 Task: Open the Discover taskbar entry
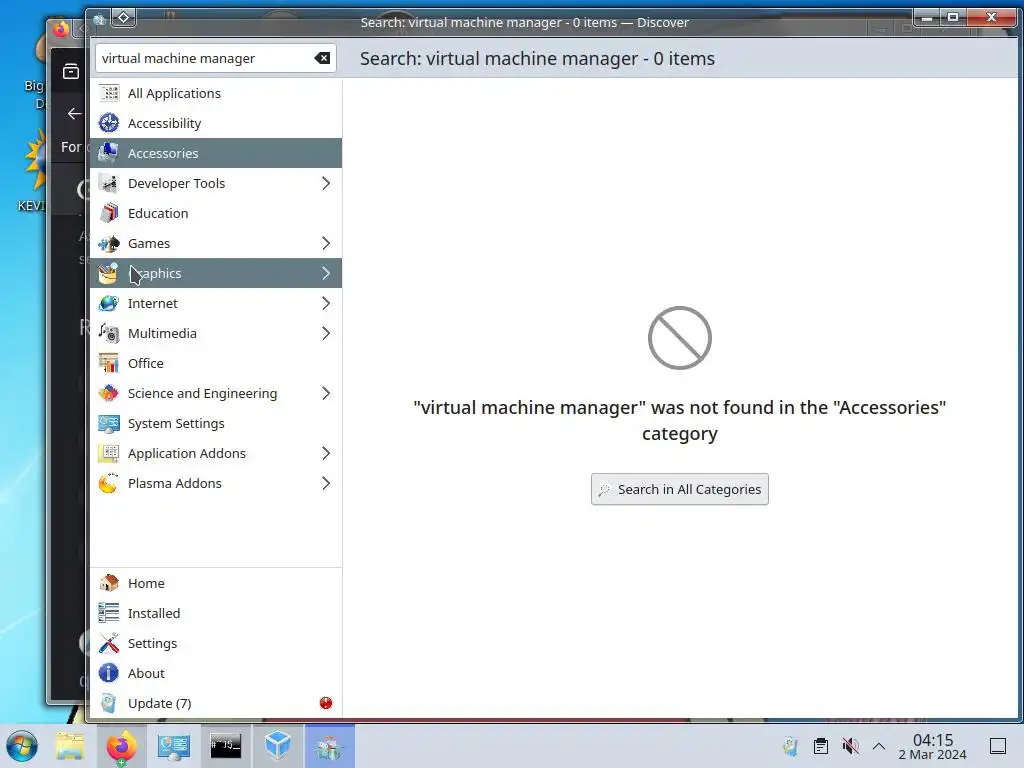[329, 746]
